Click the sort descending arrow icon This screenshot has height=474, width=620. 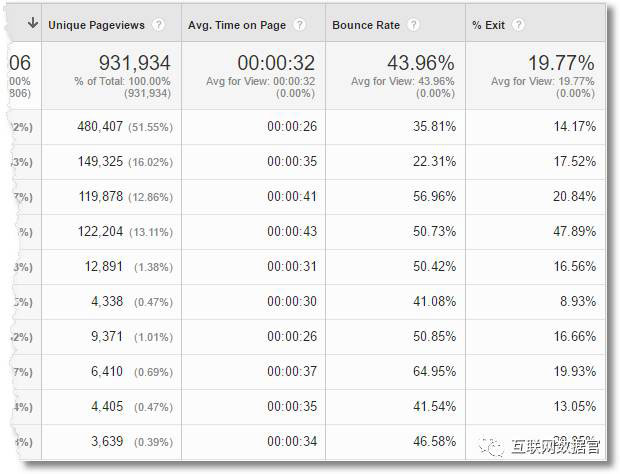[x=32, y=23]
